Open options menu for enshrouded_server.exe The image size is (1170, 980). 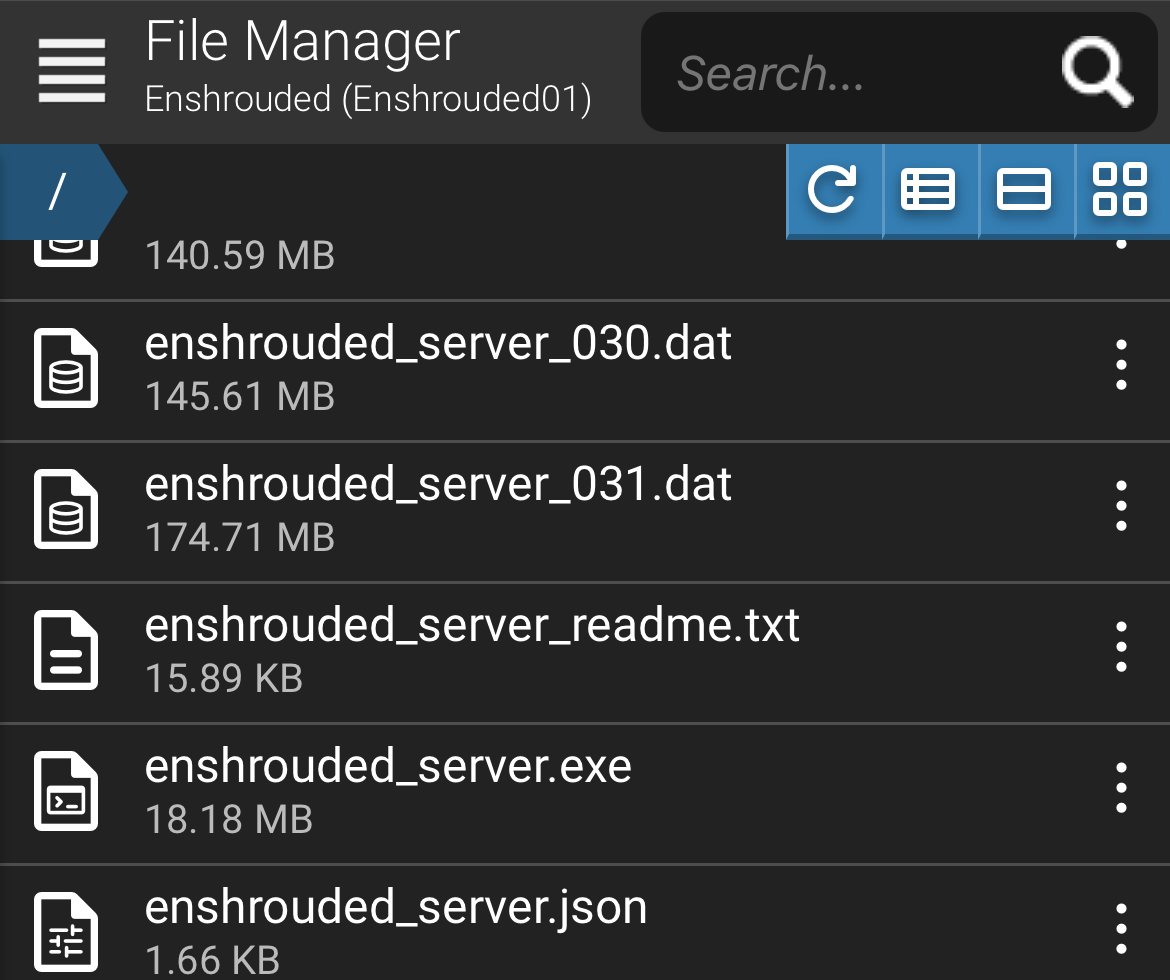point(1121,788)
